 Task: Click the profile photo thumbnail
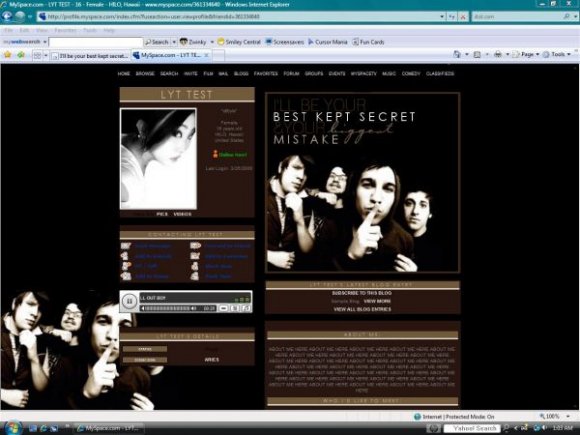point(158,159)
